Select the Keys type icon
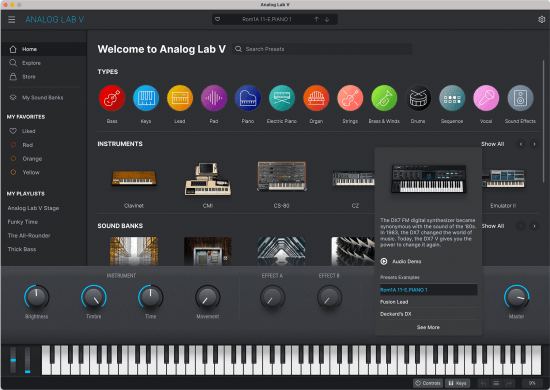This screenshot has height=390, width=550. tap(146, 98)
